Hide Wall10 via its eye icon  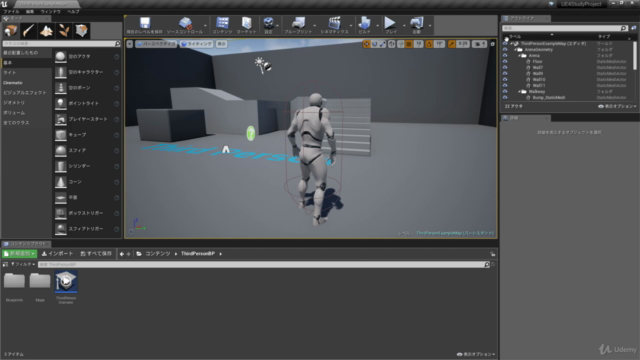[505, 80]
